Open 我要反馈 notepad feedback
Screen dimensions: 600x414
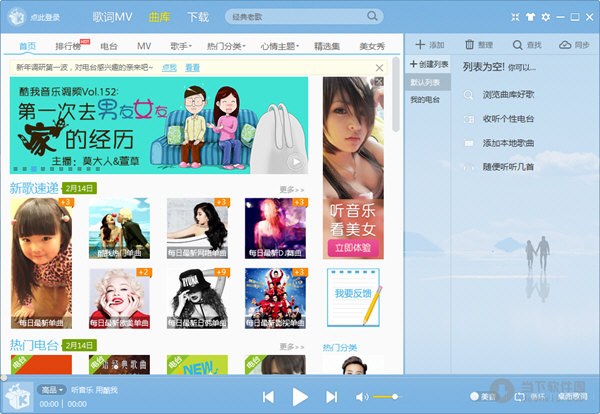click(x=353, y=297)
